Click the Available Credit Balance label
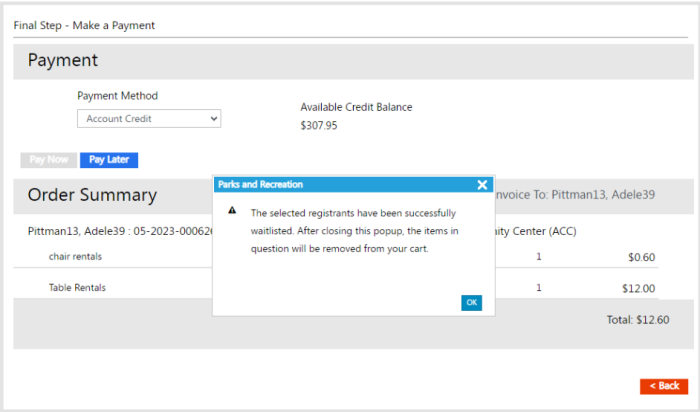Viewport: 700px width, 412px height. point(356,107)
